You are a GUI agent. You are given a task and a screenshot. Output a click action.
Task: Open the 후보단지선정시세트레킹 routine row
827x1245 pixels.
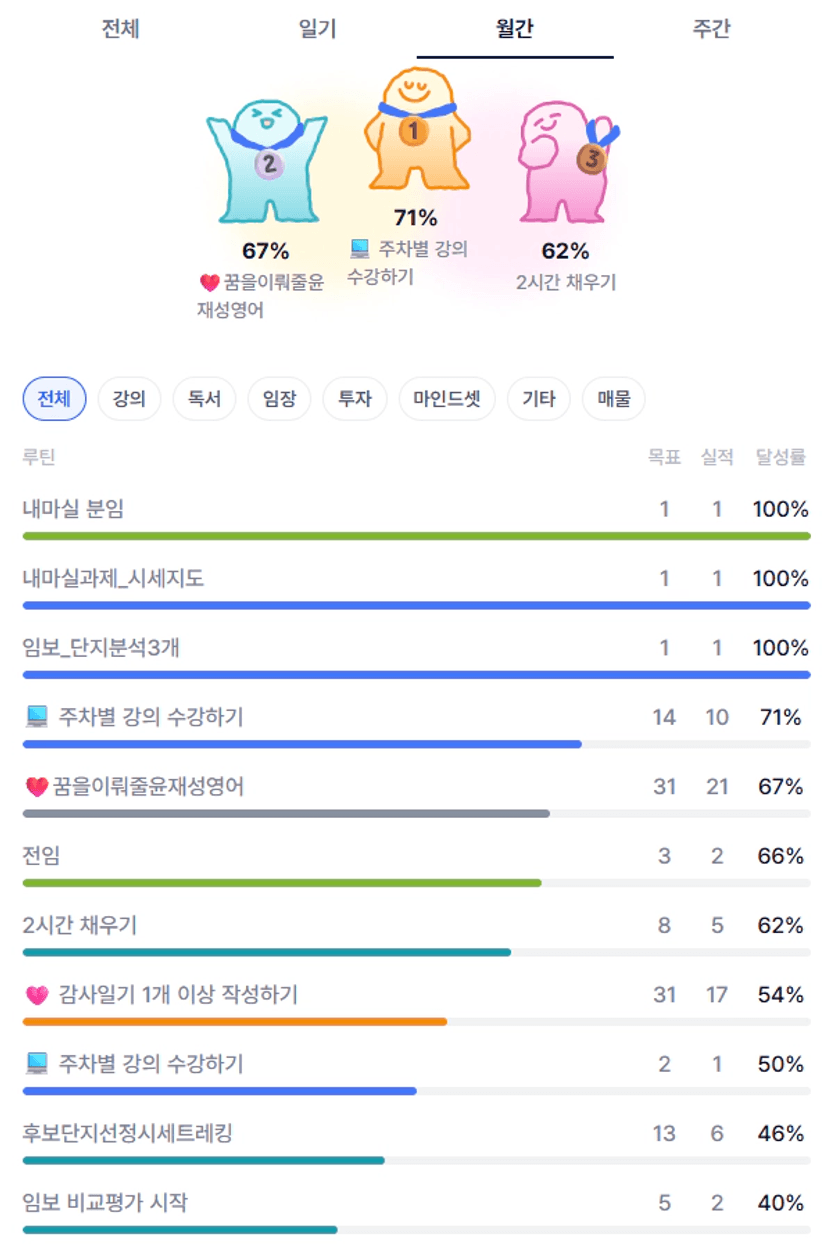click(128, 1133)
